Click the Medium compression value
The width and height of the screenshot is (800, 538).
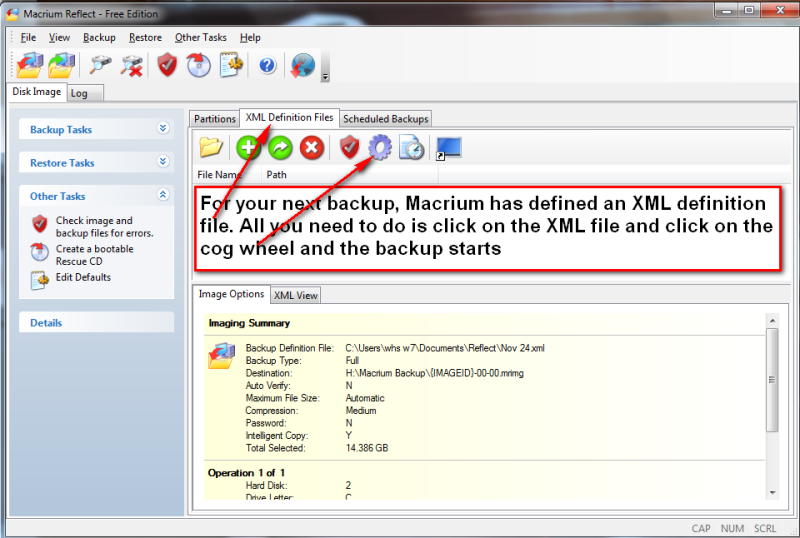361,410
